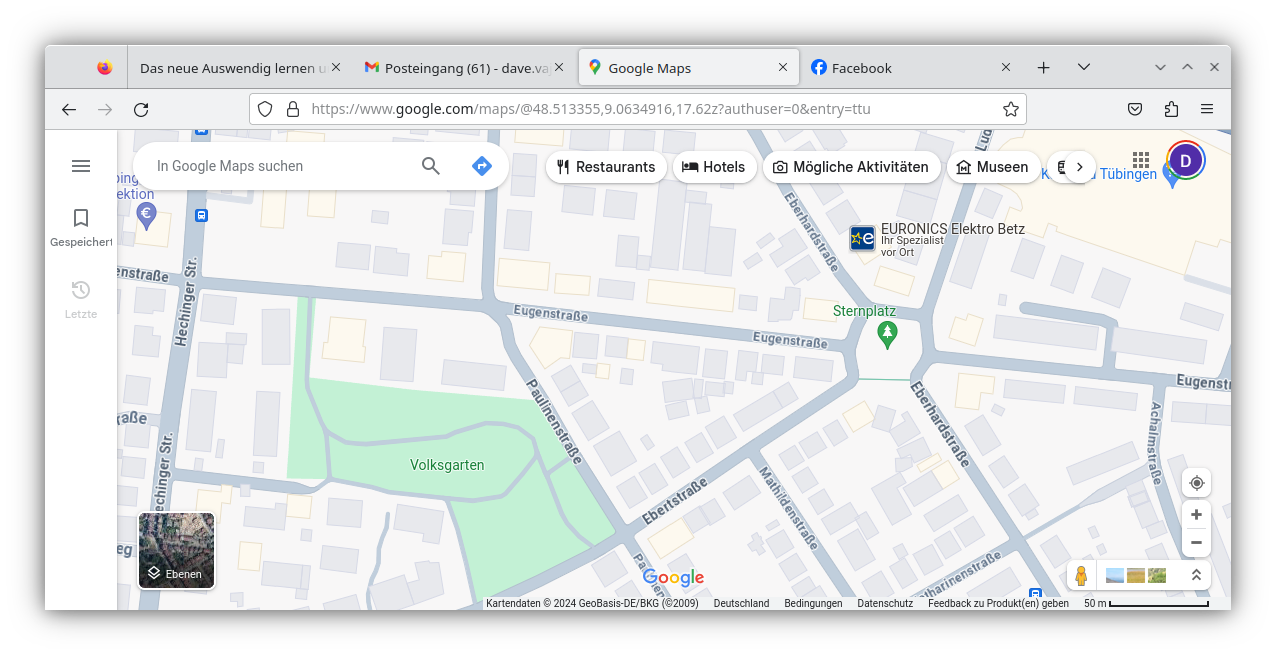Open route directions via blue arrow icon
Image resolution: width=1276 pixels, height=655 pixels.
[x=482, y=166]
